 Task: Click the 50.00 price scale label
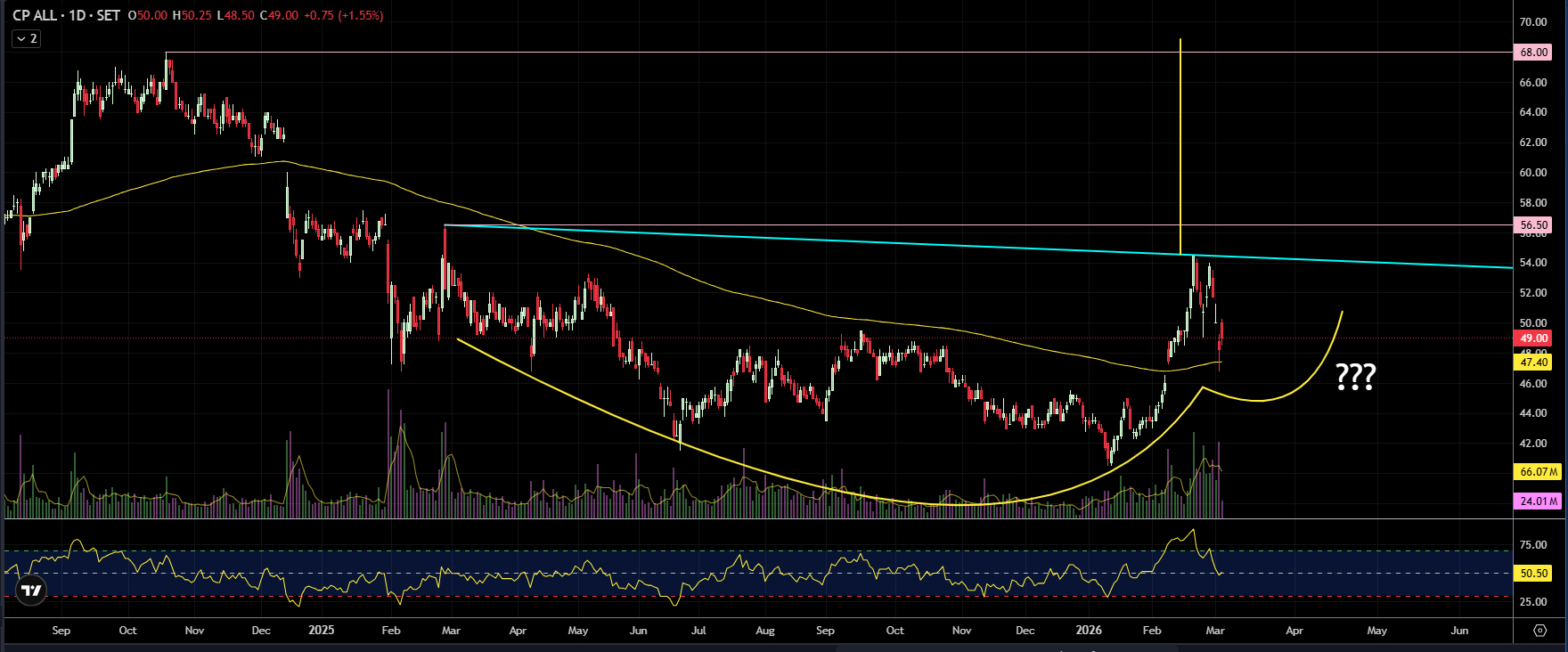1533,323
